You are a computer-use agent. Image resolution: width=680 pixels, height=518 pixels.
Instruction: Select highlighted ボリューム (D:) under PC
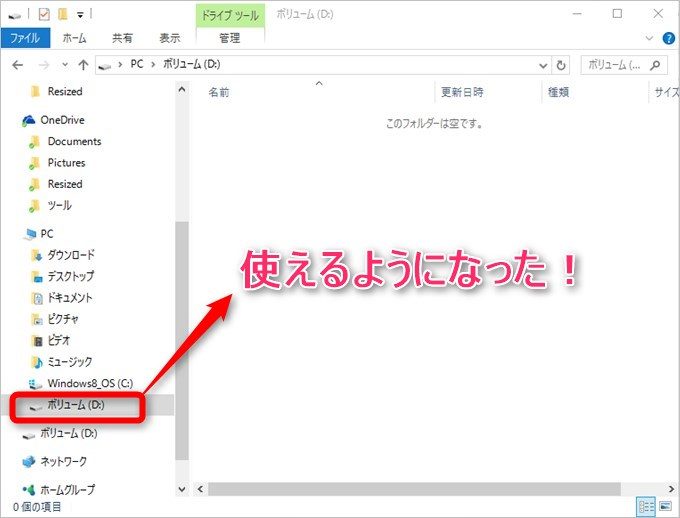(x=76, y=405)
